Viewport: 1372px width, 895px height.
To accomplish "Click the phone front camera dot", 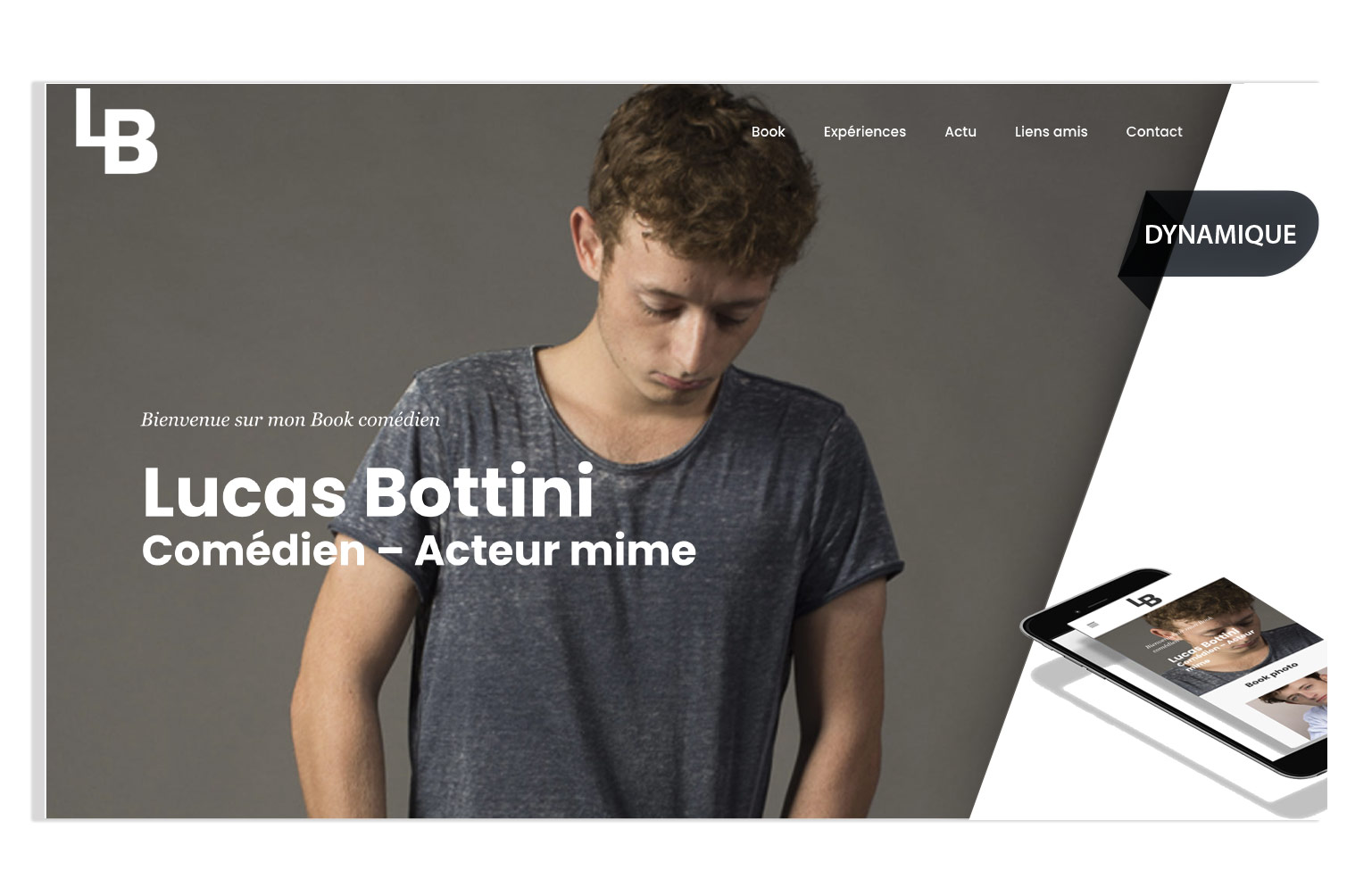I will coord(1077,611).
